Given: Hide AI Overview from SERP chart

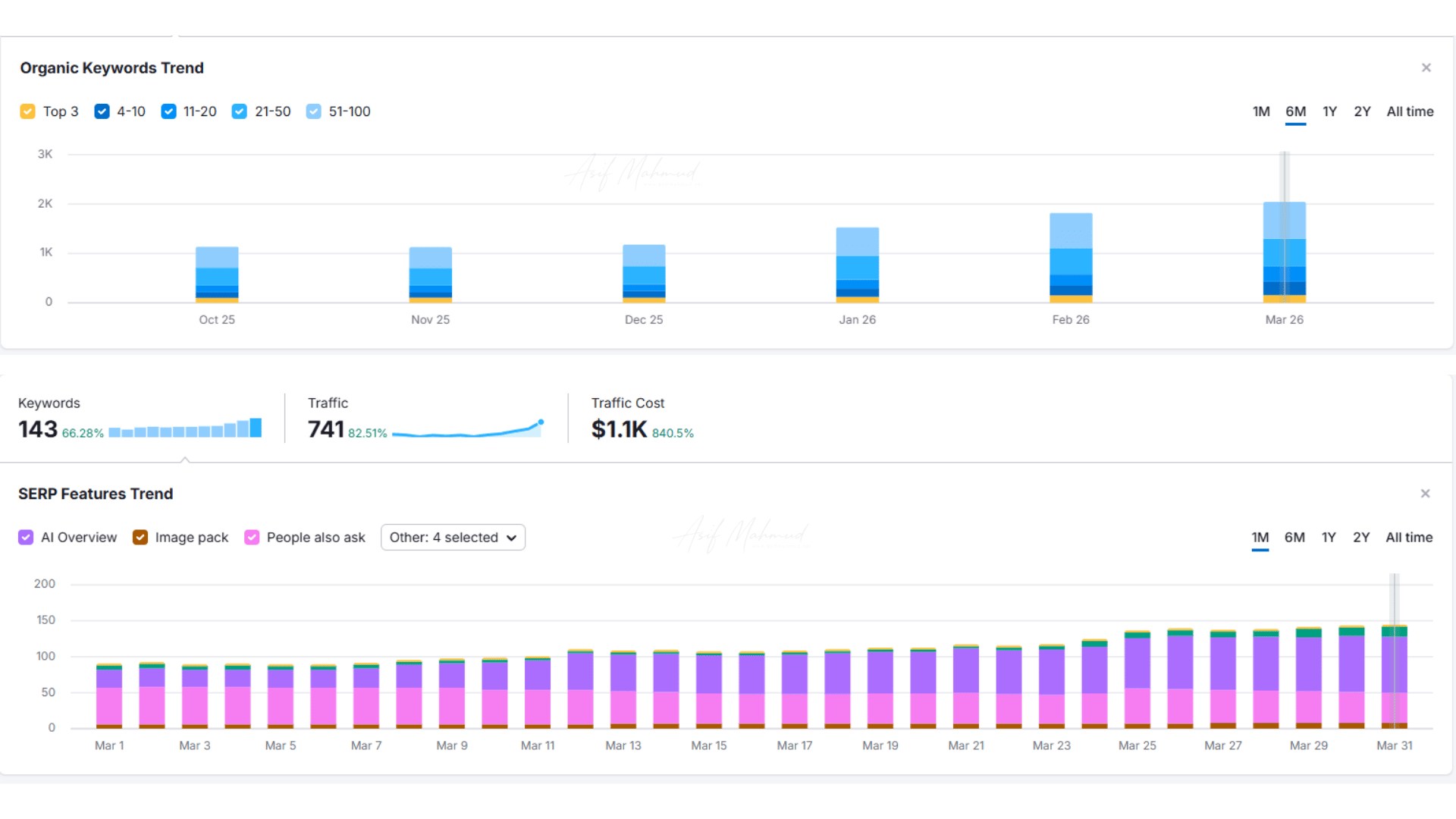Looking at the screenshot, I should pos(26,538).
